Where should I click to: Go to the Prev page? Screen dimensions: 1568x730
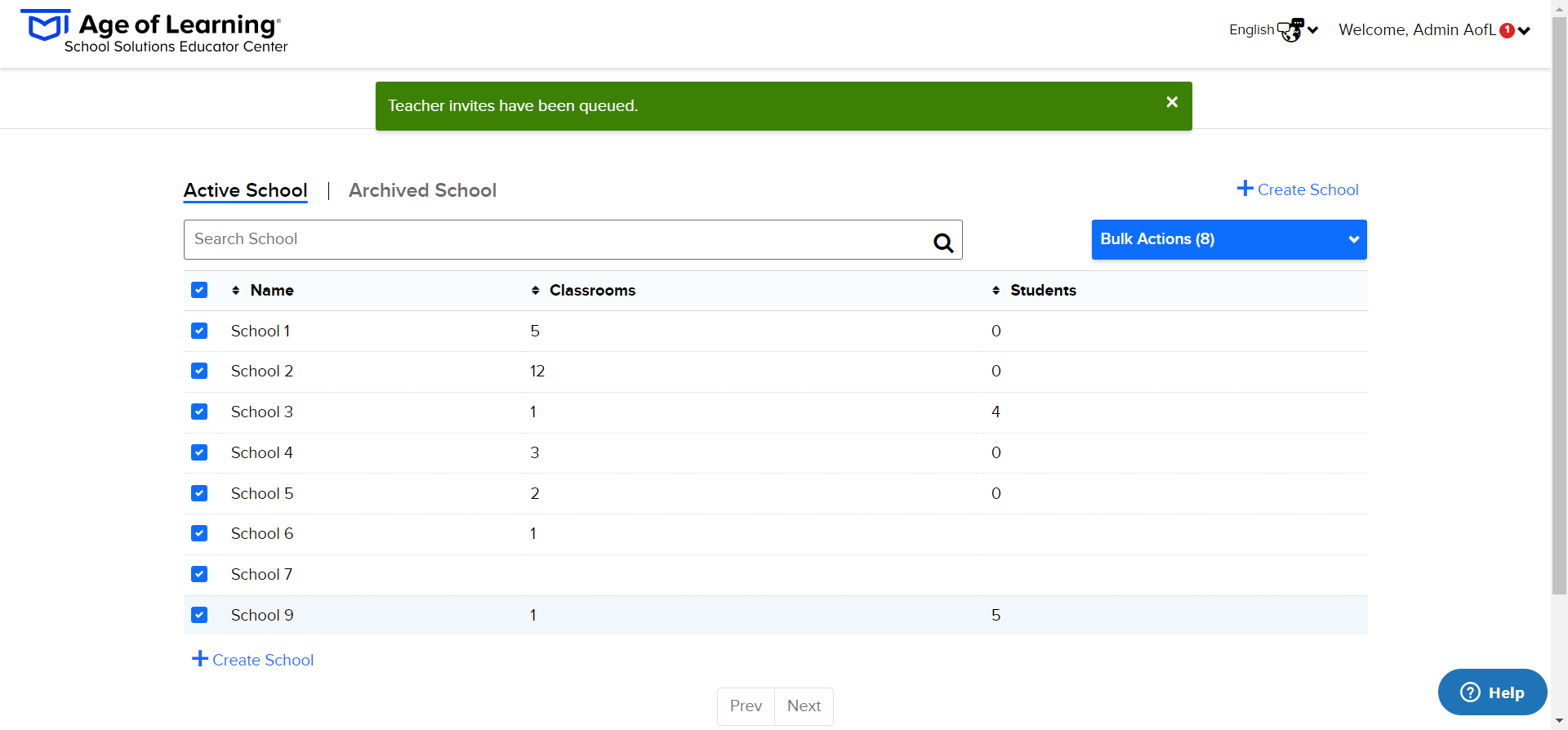[x=746, y=706]
